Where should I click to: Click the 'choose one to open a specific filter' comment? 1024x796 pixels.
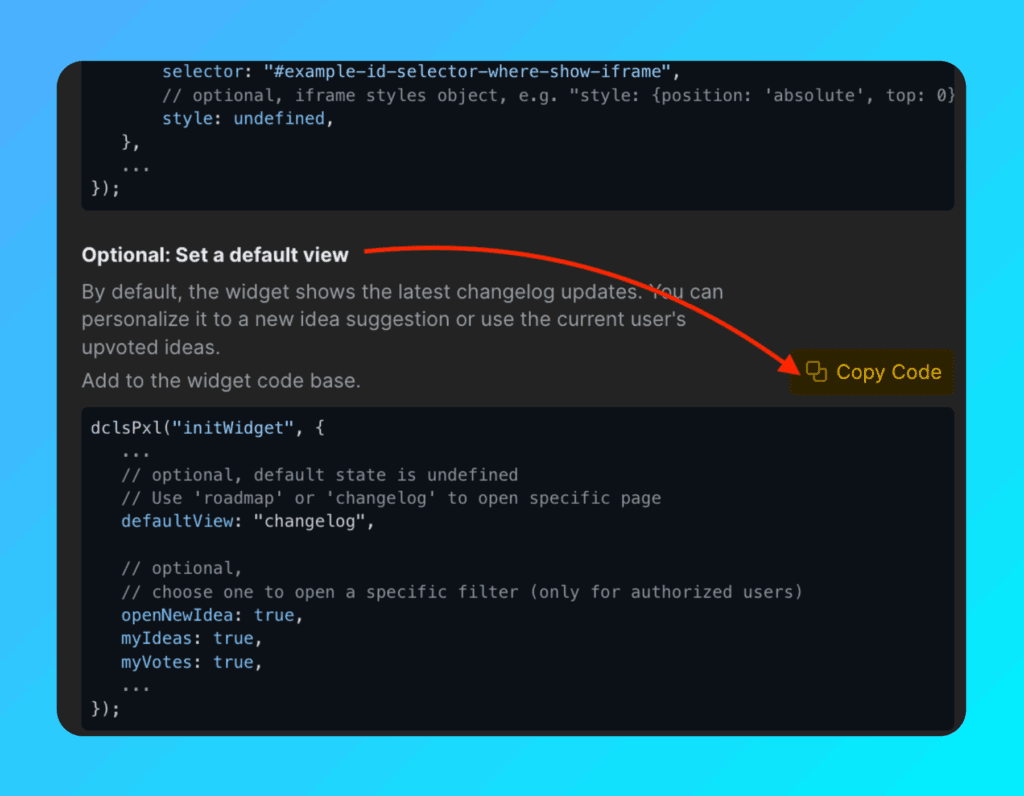pos(462,592)
